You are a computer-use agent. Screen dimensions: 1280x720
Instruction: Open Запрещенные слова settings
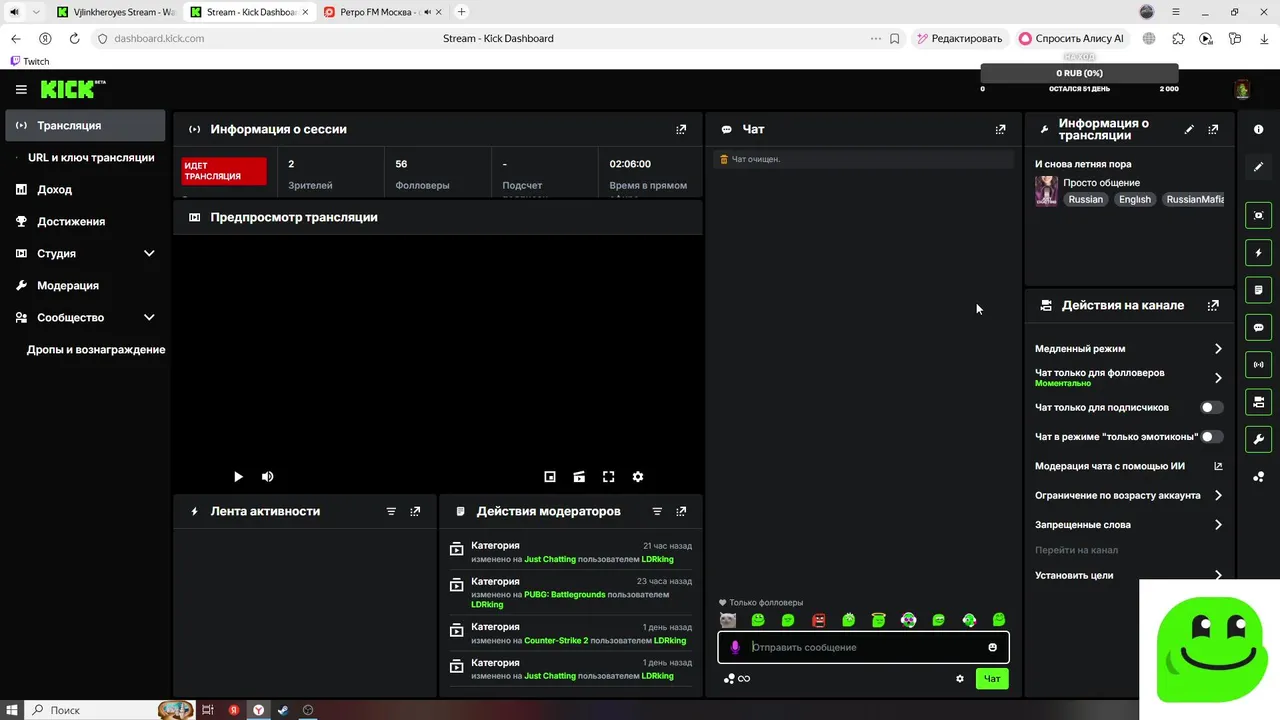click(1129, 524)
